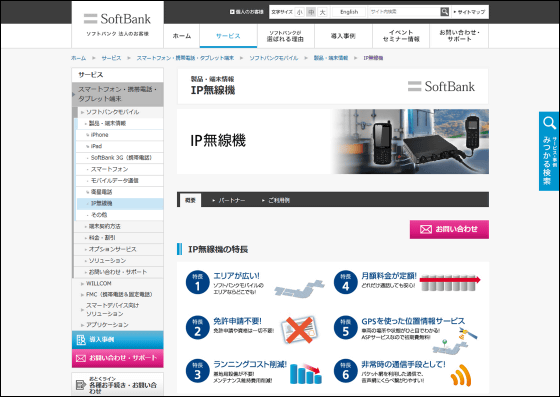Open 衛星電話 in the sidebar
This screenshot has height=397, width=560.
click(x=120, y=192)
